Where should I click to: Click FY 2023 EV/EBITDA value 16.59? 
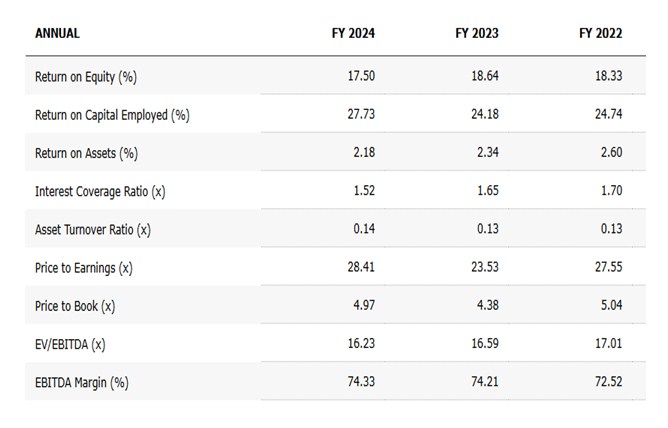(x=484, y=345)
